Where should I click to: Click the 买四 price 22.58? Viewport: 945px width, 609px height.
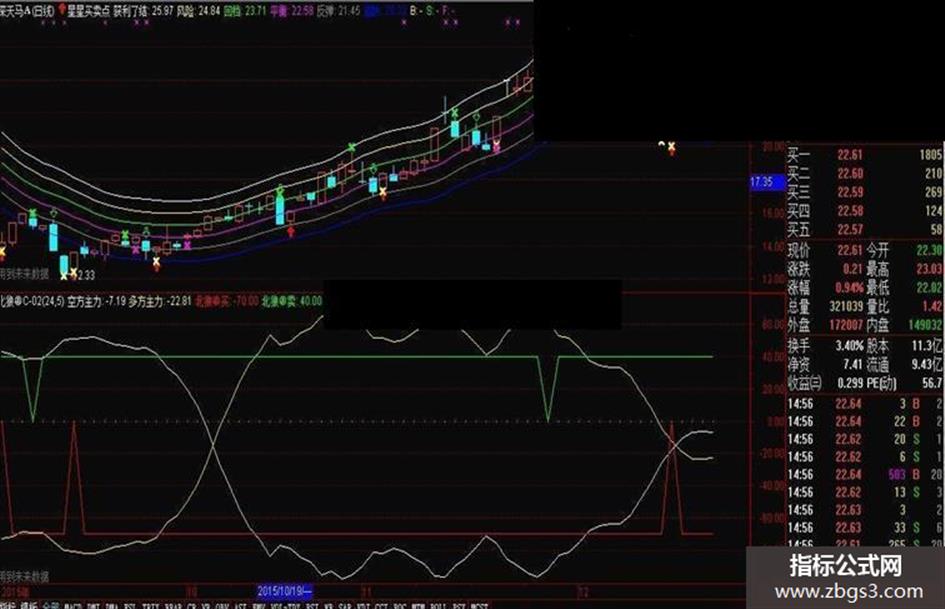850,211
